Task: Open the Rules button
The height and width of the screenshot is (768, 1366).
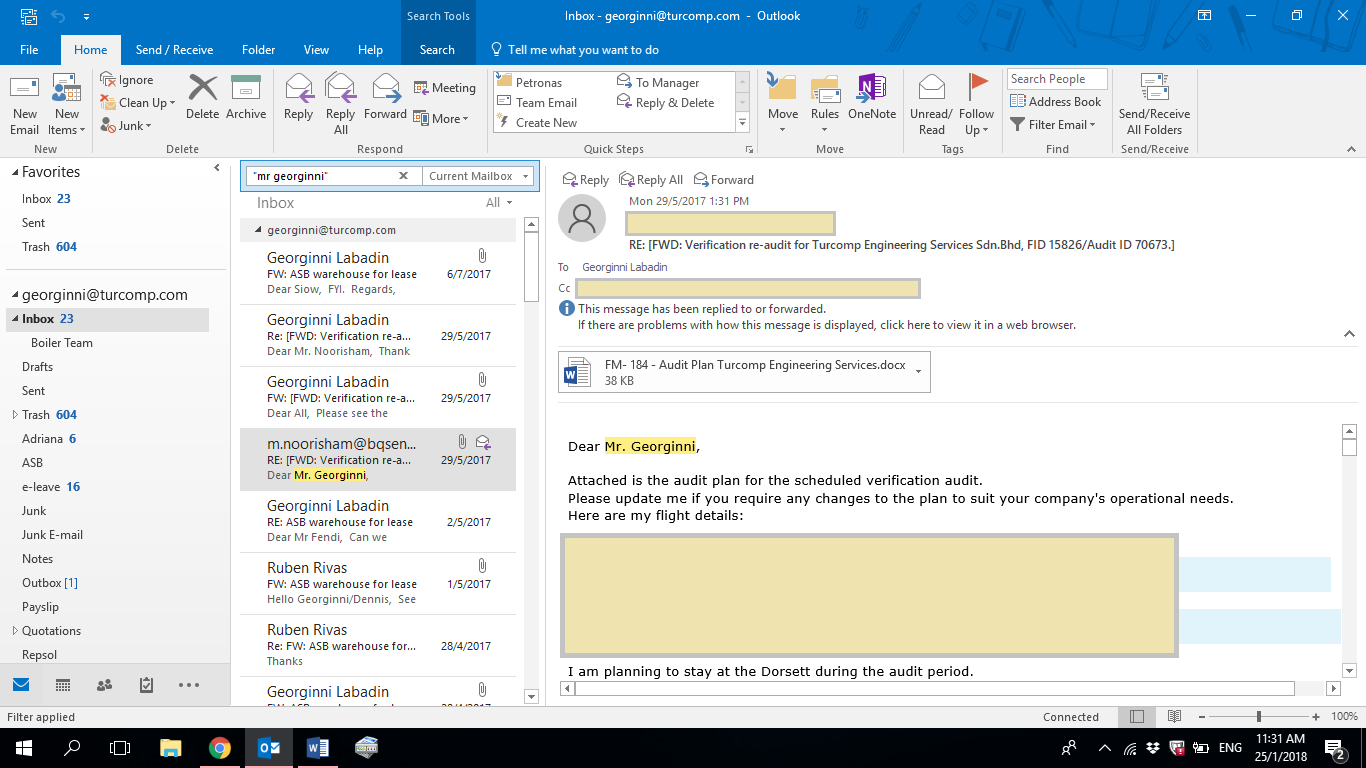Action: (825, 104)
